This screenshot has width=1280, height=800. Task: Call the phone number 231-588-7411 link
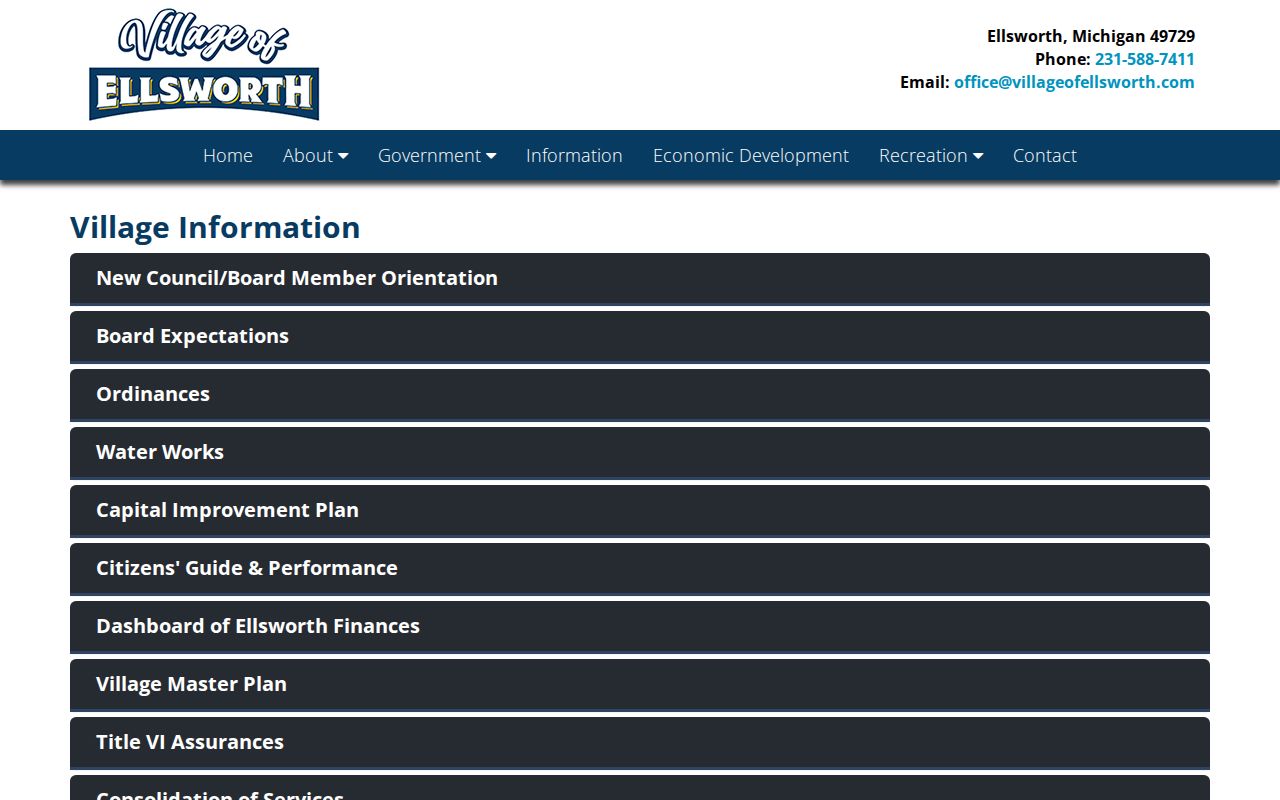click(x=1145, y=59)
